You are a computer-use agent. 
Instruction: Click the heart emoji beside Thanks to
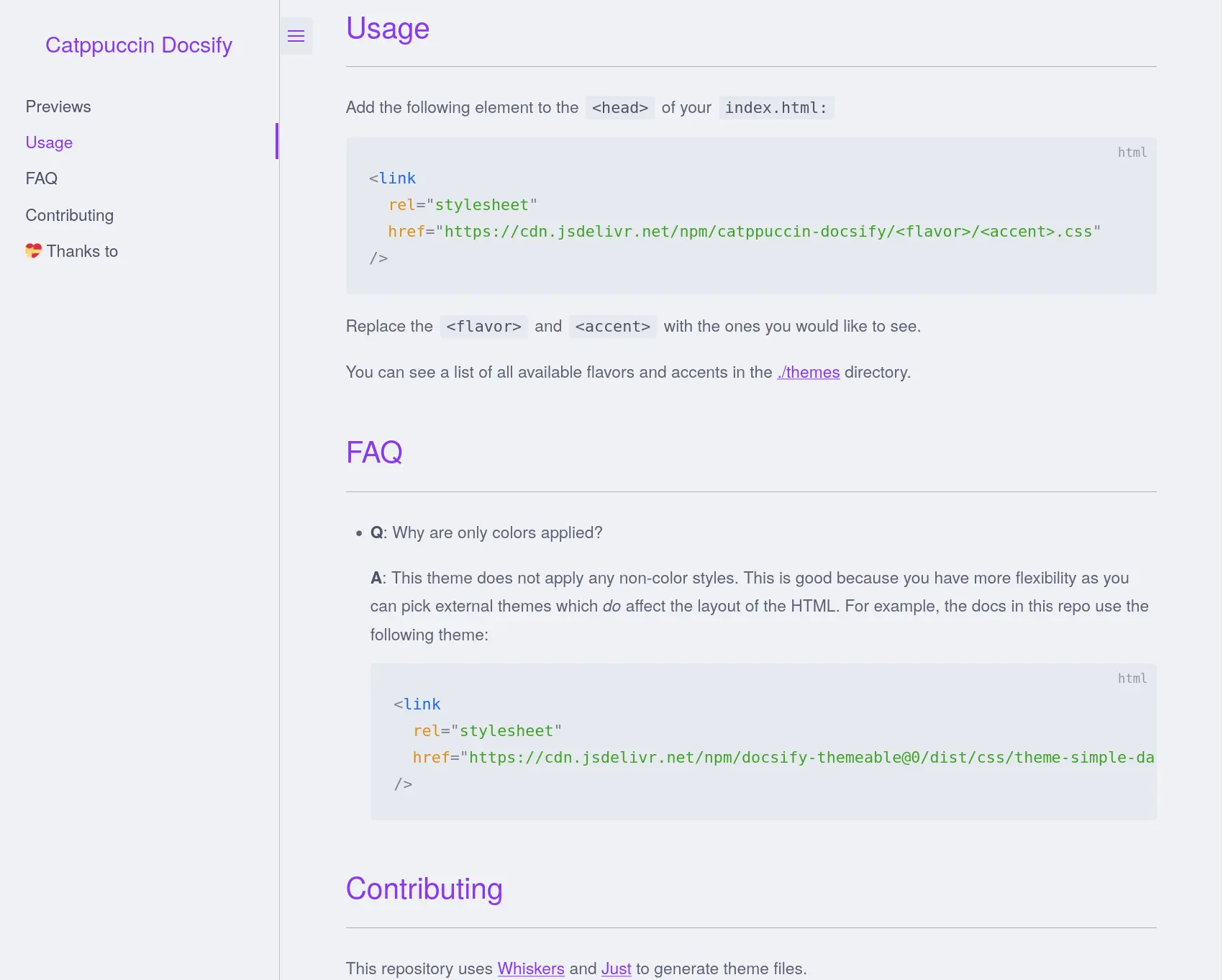point(33,251)
